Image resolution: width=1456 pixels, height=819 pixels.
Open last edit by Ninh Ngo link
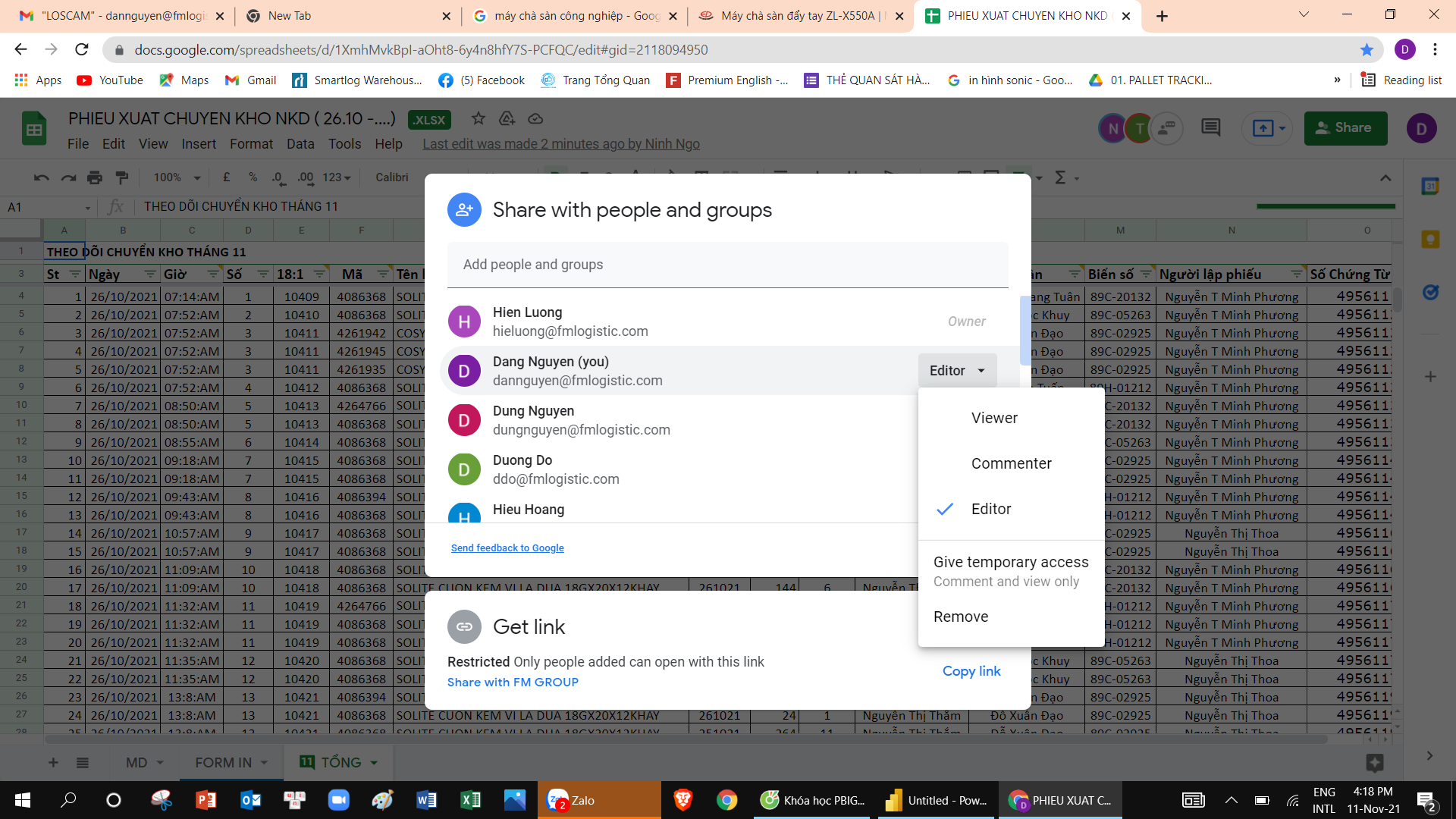(x=561, y=144)
